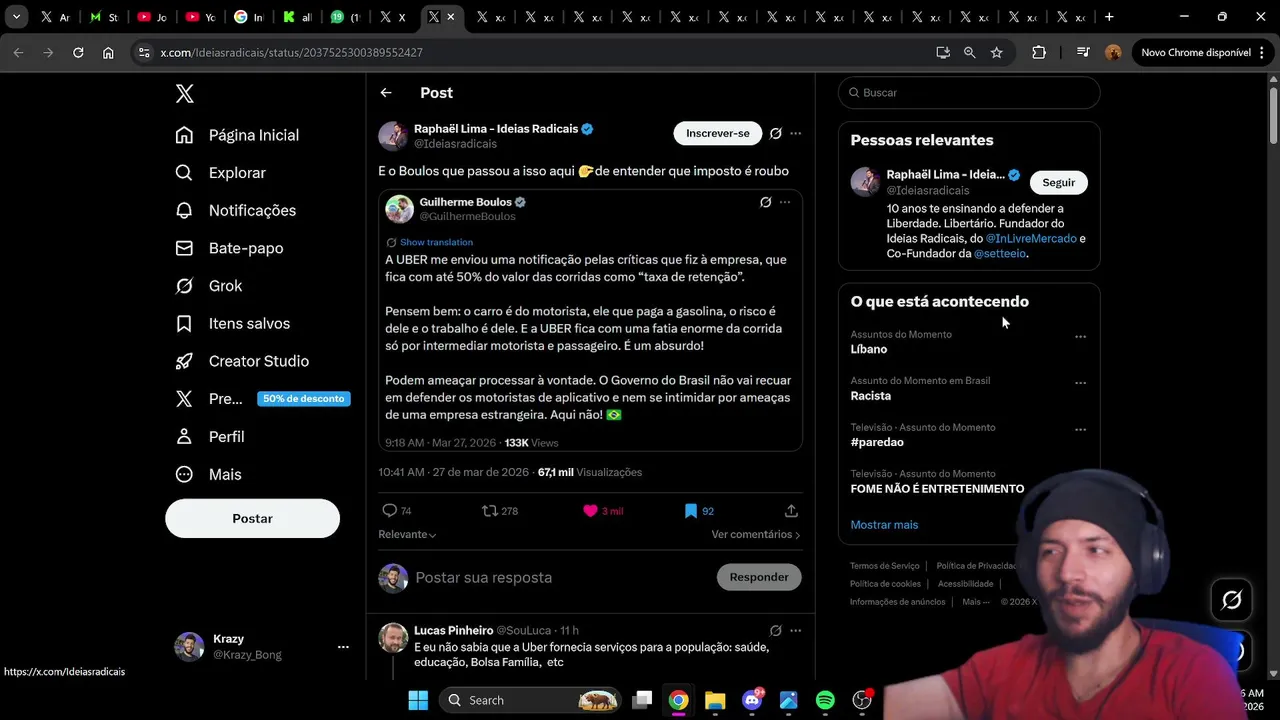
Task: Click the repost icon with 278
Action: 500,511
